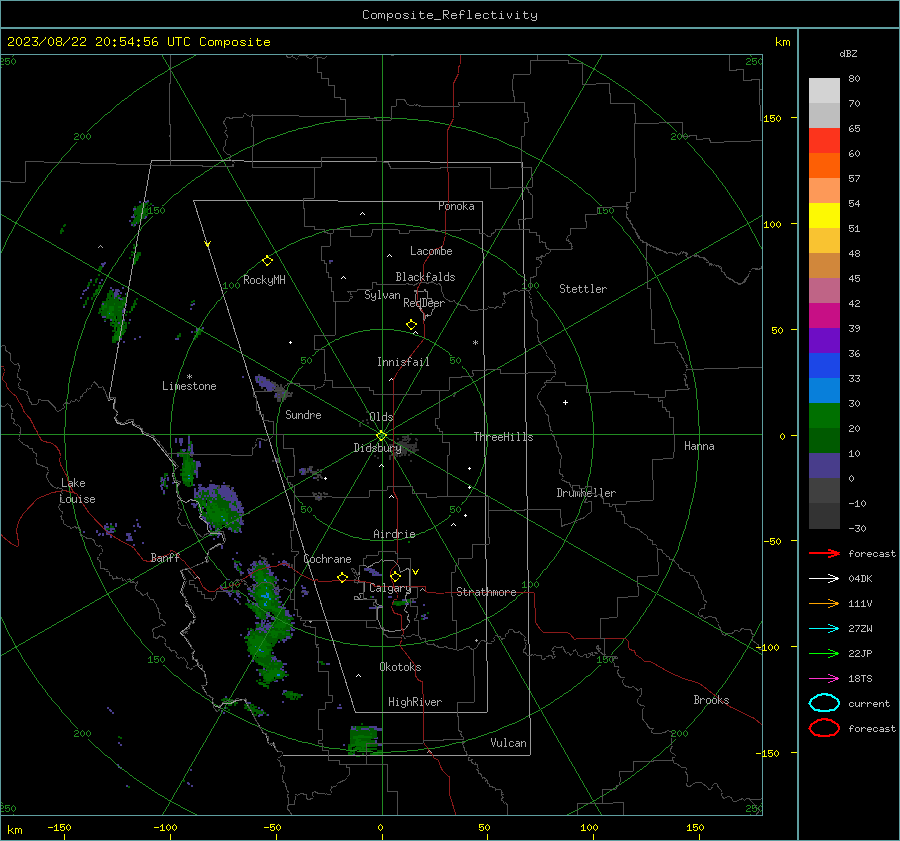Image resolution: width=900 pixels, height=841 pixels.
Task: Click the Innisfail city label
Action: pos(403,362)
